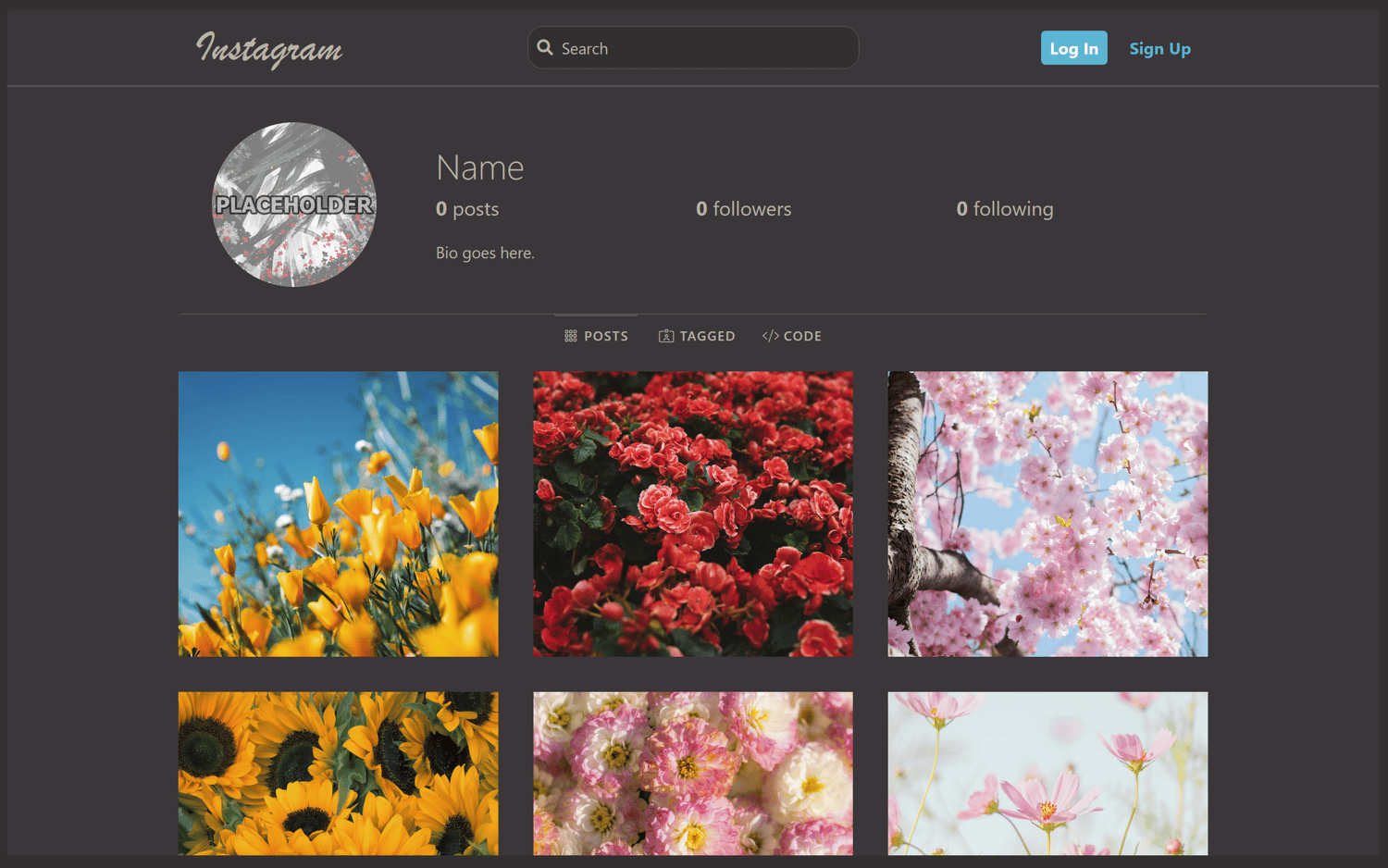Viewport: 1388px width, 868px height.
Task: Click the grid icon beside POSTS
Action: coord(571,336)
